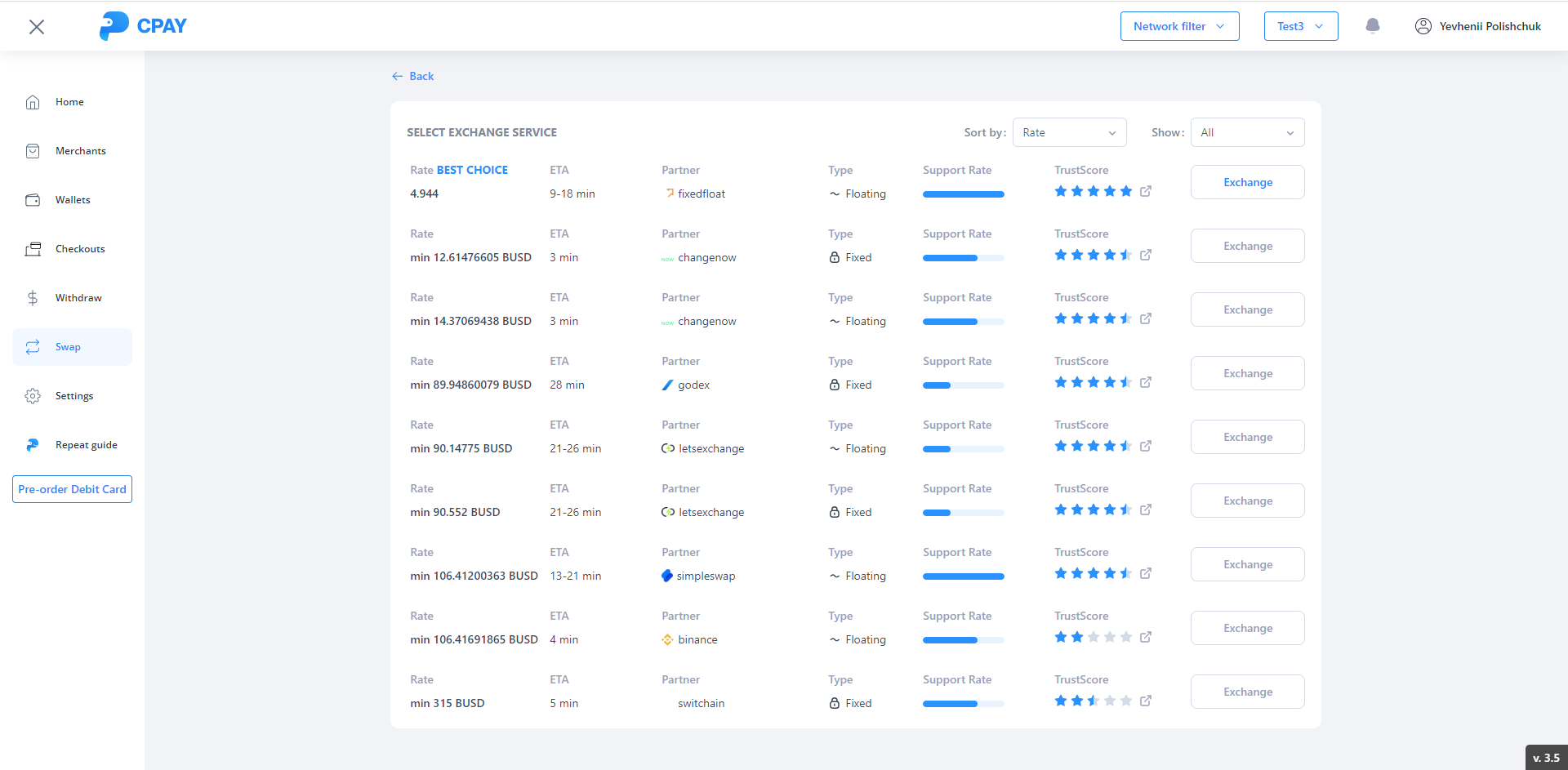Image resolution: width=1568 pixels, height=770 pixels.
Task: Click the CPAY logo
Action: point(143,26)
